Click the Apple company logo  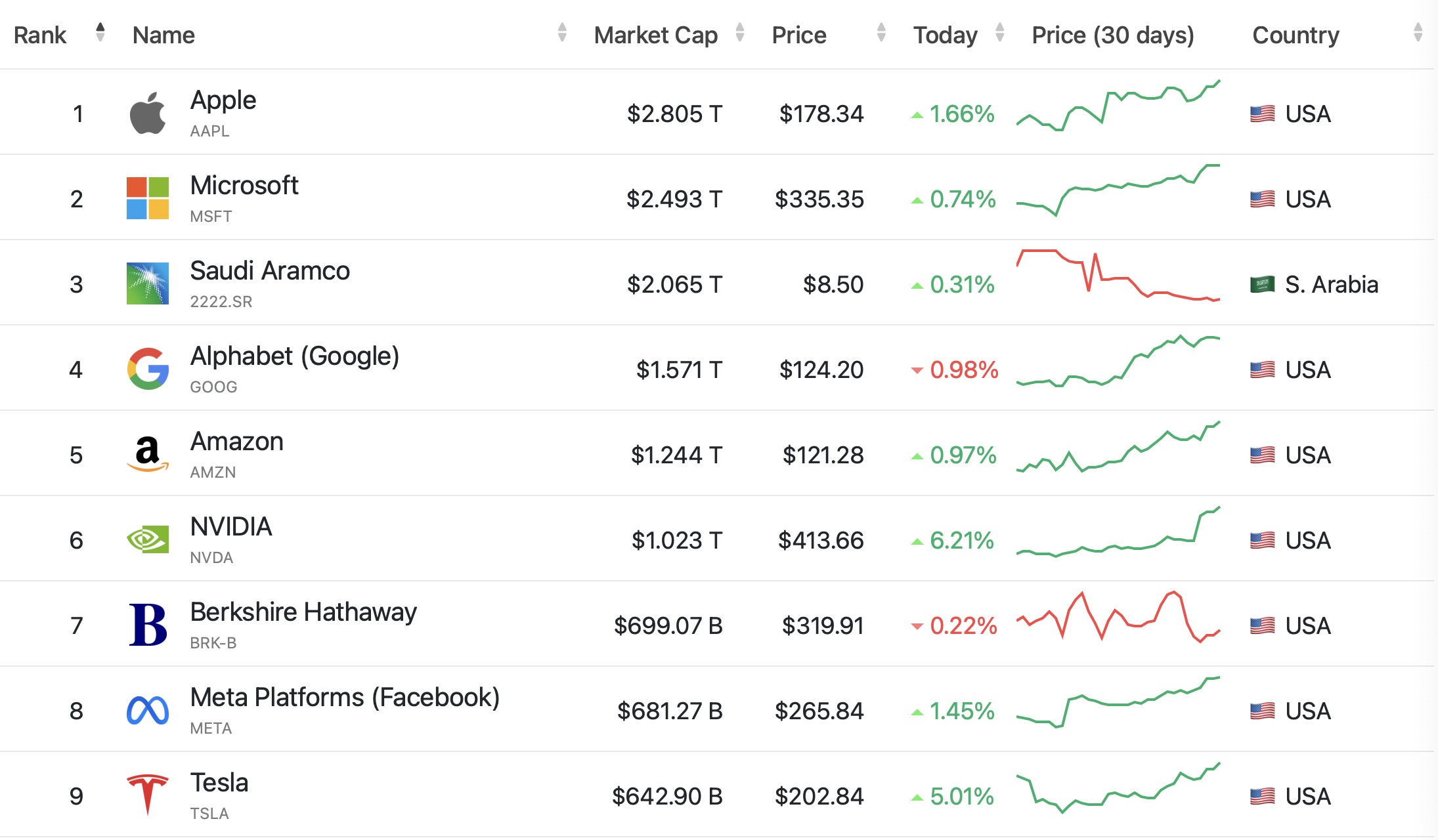coord(148,113)
